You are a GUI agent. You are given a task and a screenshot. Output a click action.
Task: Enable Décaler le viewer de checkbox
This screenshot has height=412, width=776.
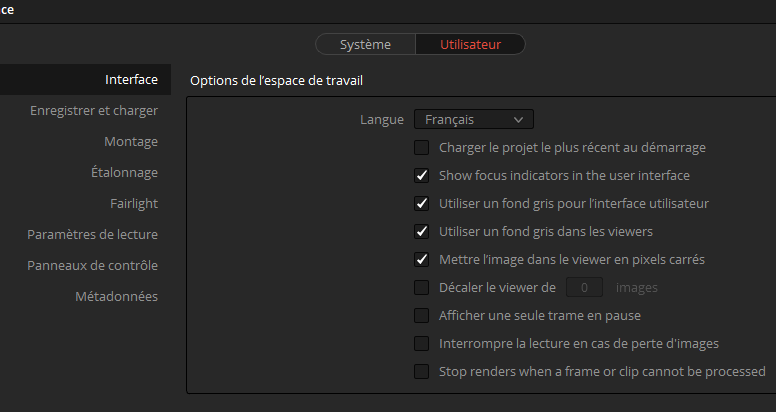pyautogui.click(x=422, y=288)
